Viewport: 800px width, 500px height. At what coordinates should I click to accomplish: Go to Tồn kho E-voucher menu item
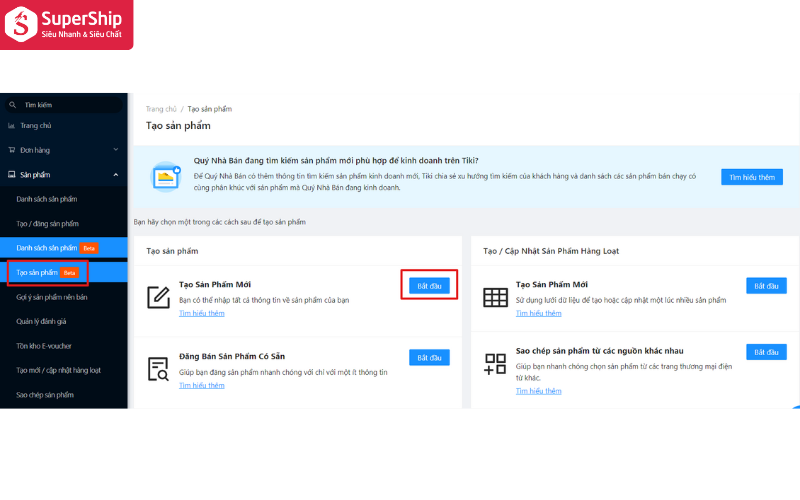tap(47, 346)
